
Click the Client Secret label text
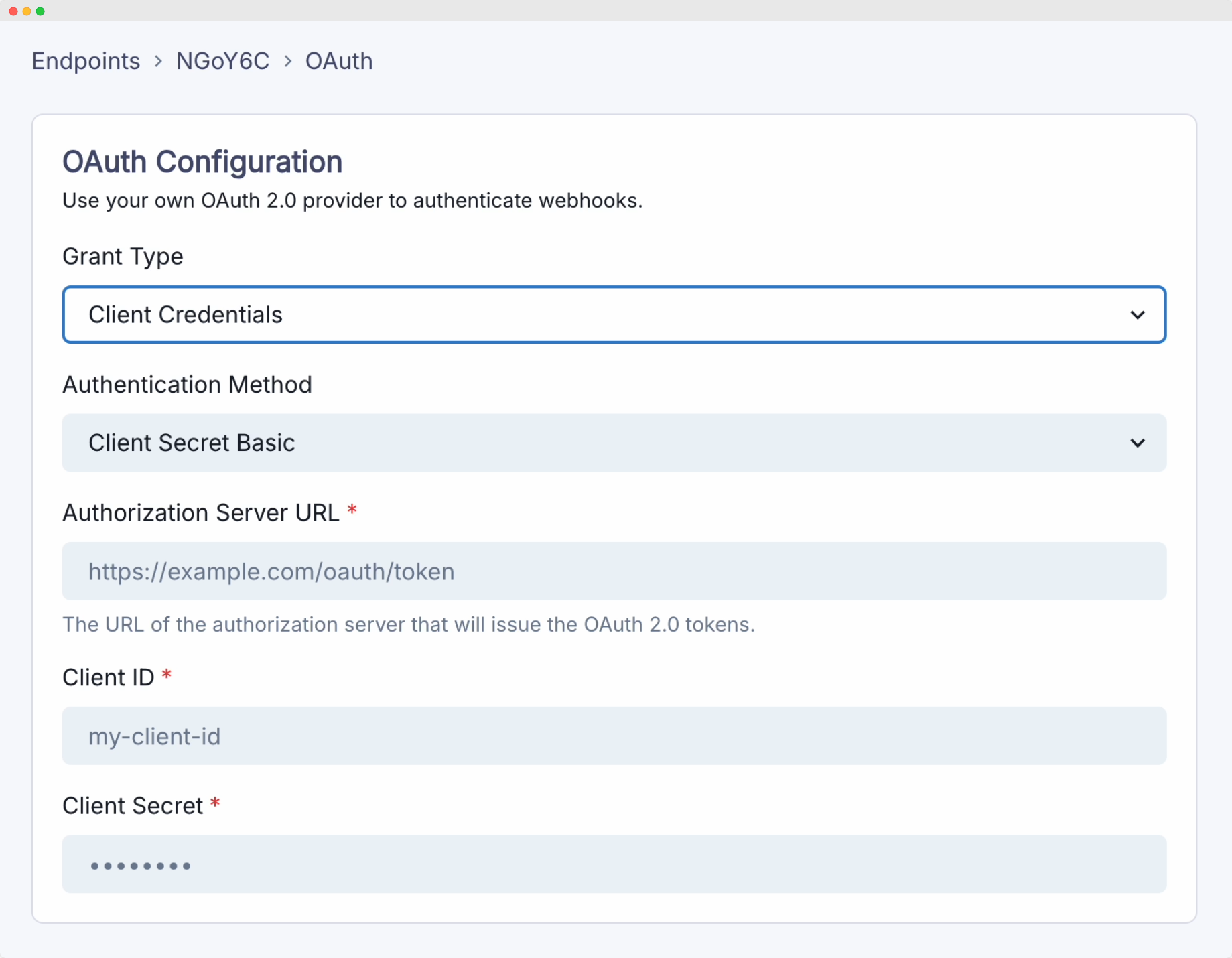(x=133, y=805)
